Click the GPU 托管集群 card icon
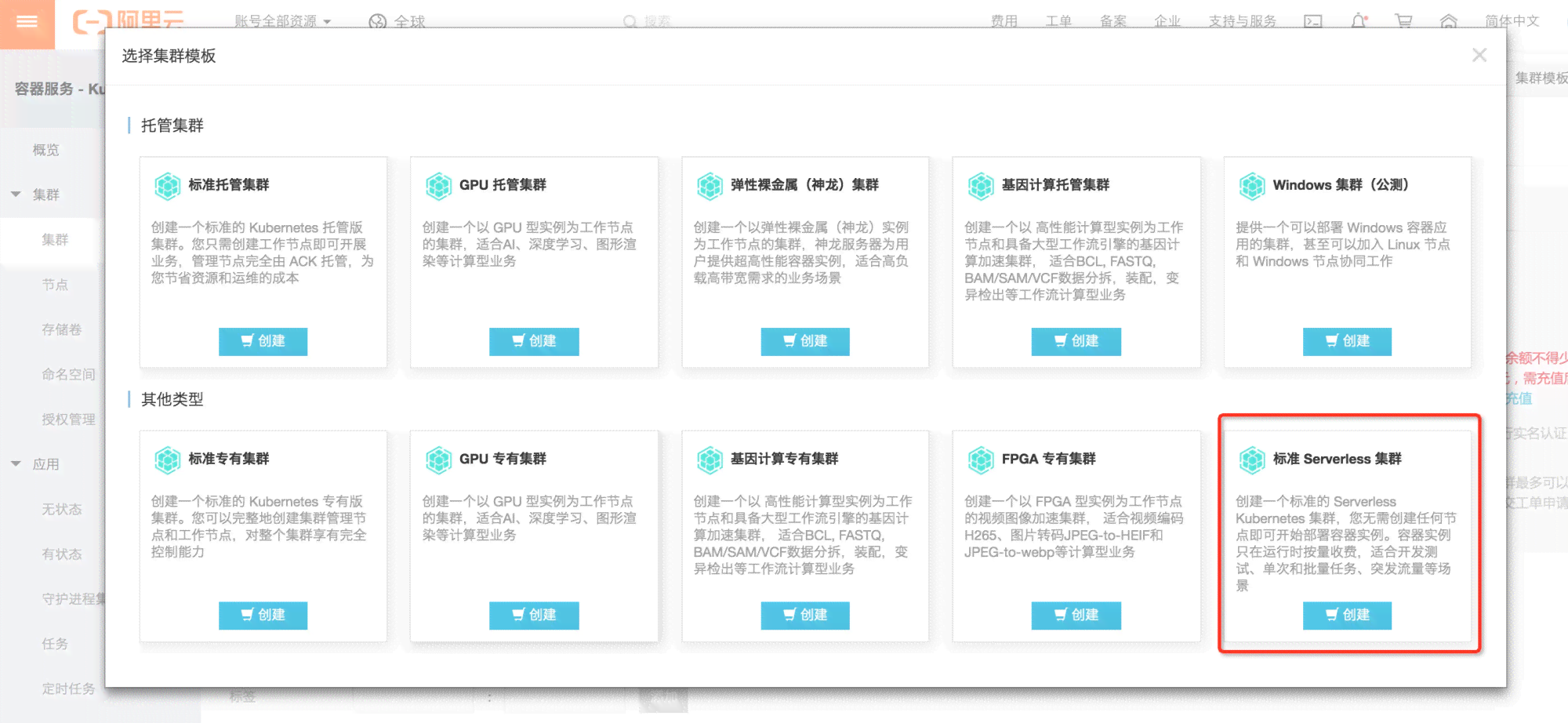 (x=439, y=186)
